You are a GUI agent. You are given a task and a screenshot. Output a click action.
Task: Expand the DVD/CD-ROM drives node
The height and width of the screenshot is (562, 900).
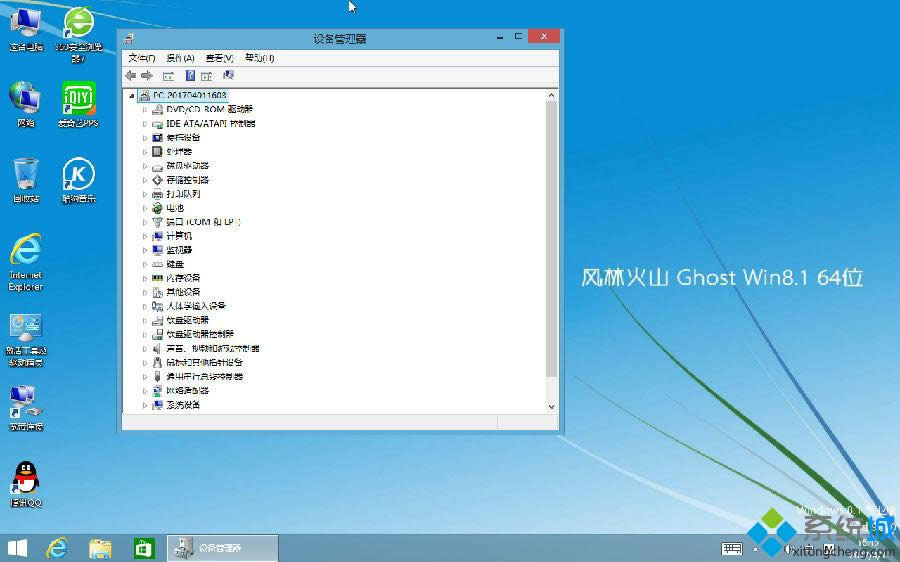tap(144, 109)
